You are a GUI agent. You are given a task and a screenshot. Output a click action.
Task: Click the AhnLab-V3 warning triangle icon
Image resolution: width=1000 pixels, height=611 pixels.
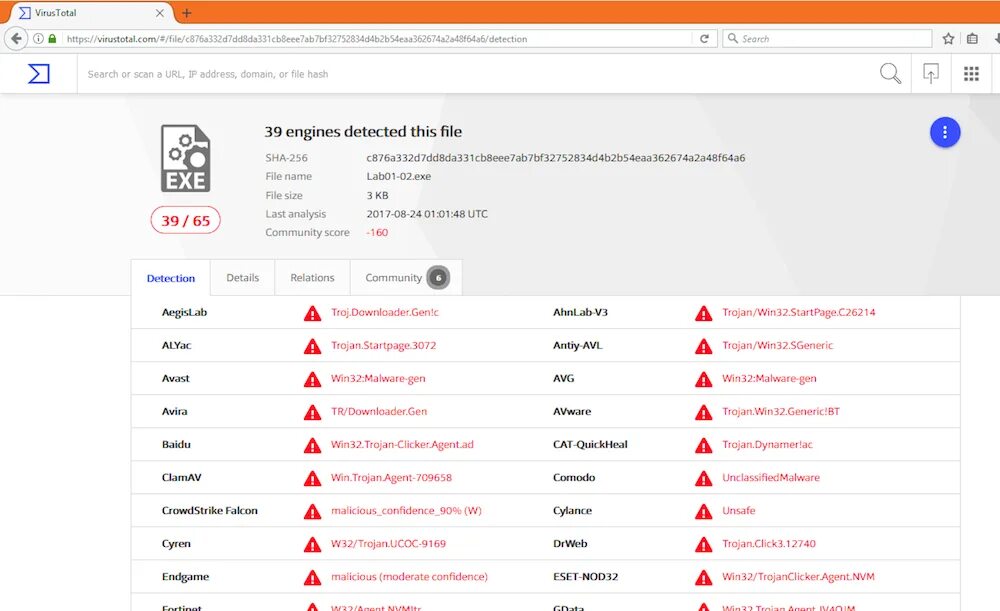[703, 313]
